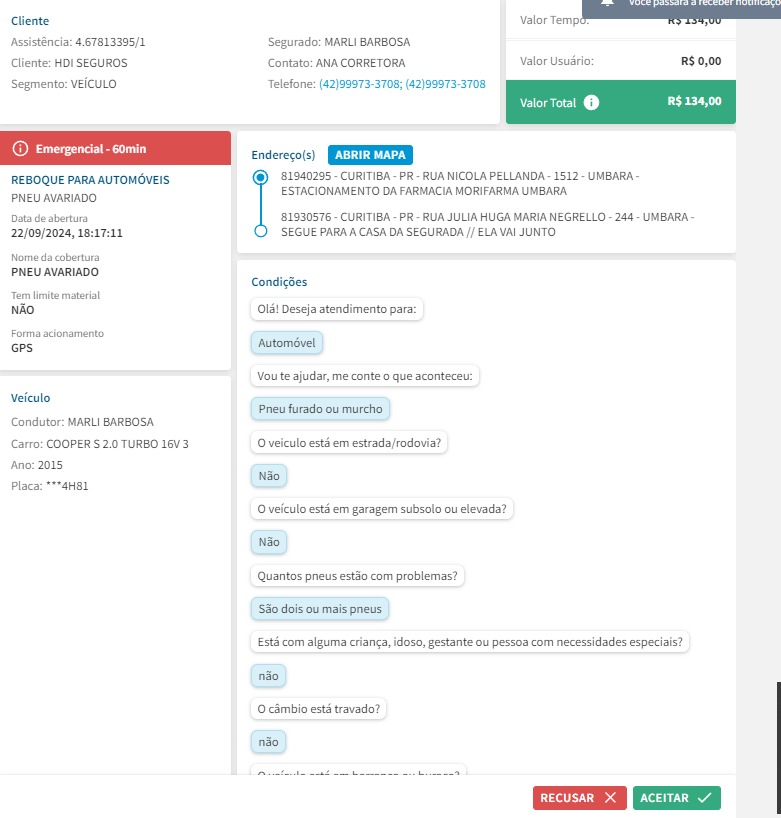
Task: Click the Rua Nicola Pellanda origin address
Action: coord(460,183)
